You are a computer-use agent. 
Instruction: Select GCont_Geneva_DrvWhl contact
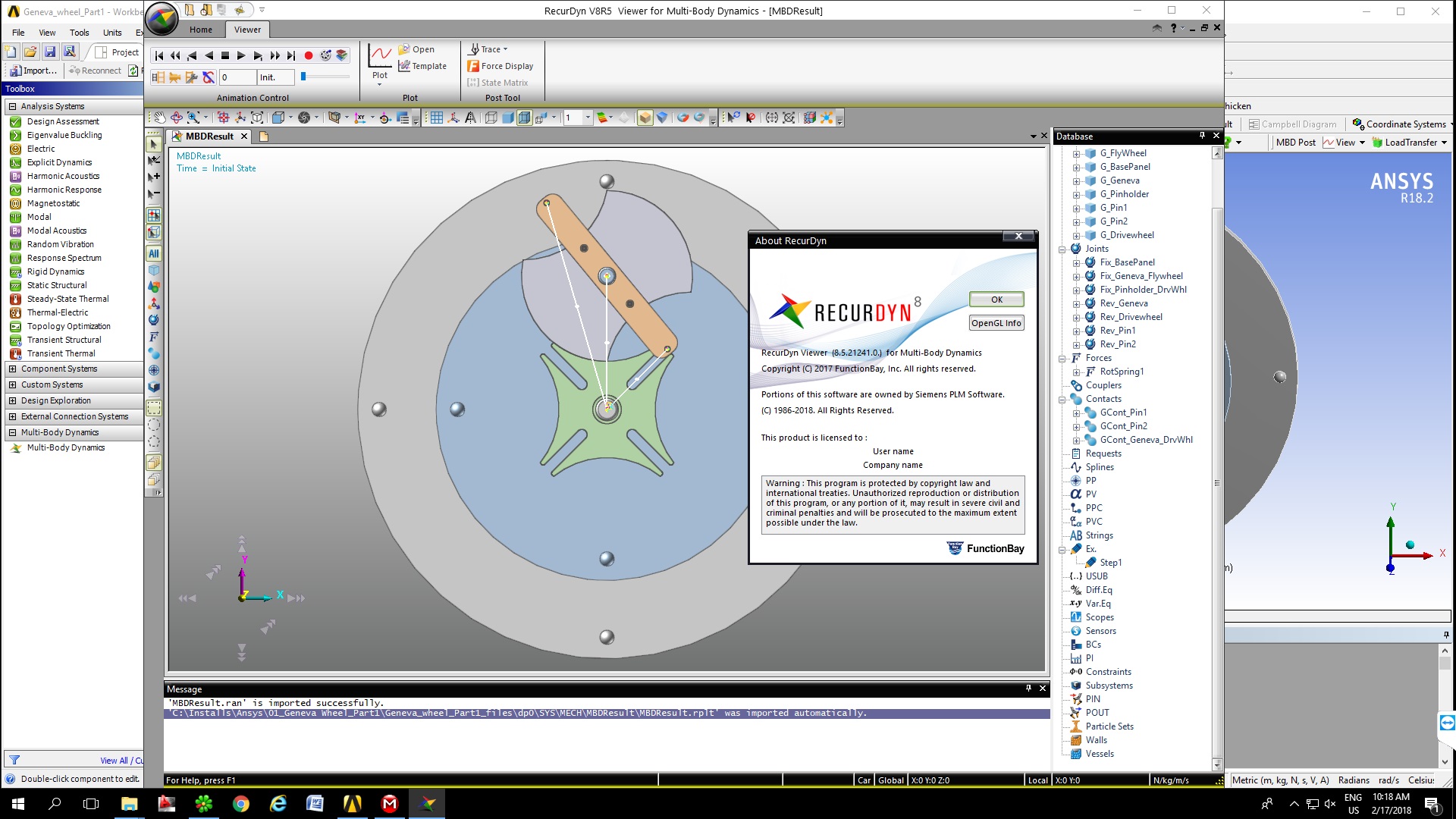pyautogui.click(x=1146, y=440)
